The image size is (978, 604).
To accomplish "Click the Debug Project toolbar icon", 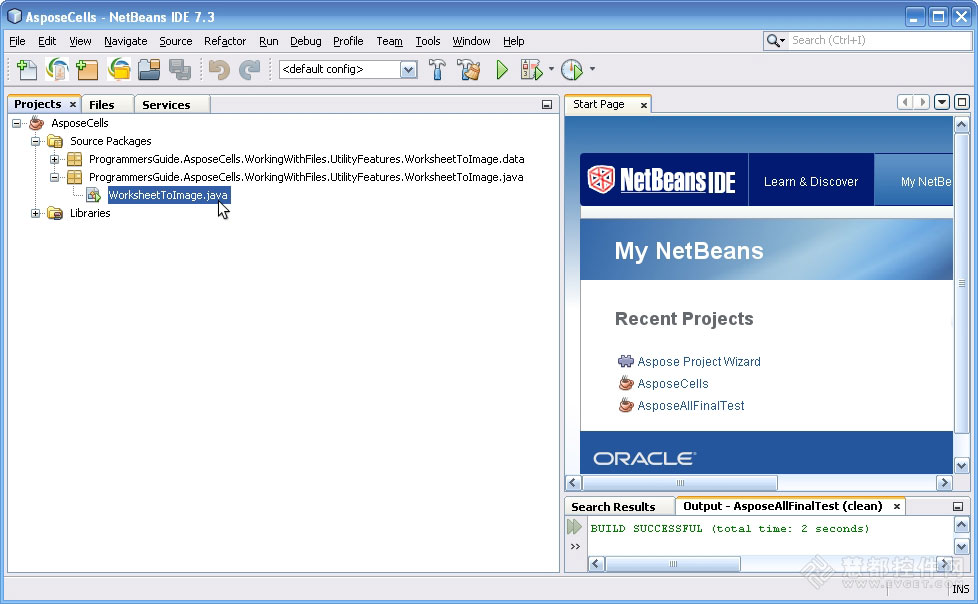I will click(531, 69).
